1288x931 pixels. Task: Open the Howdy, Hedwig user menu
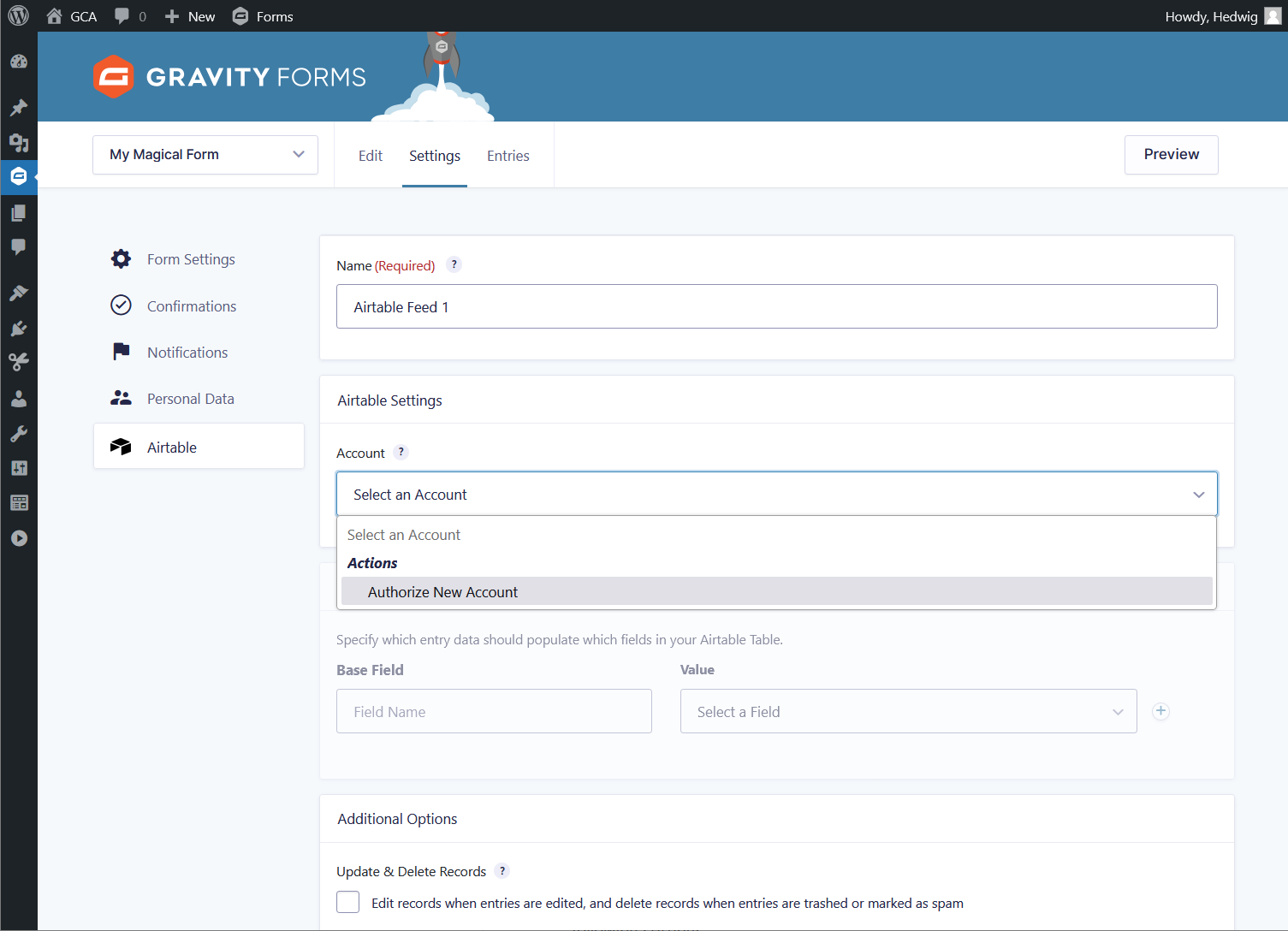(x=1222, y=16)
